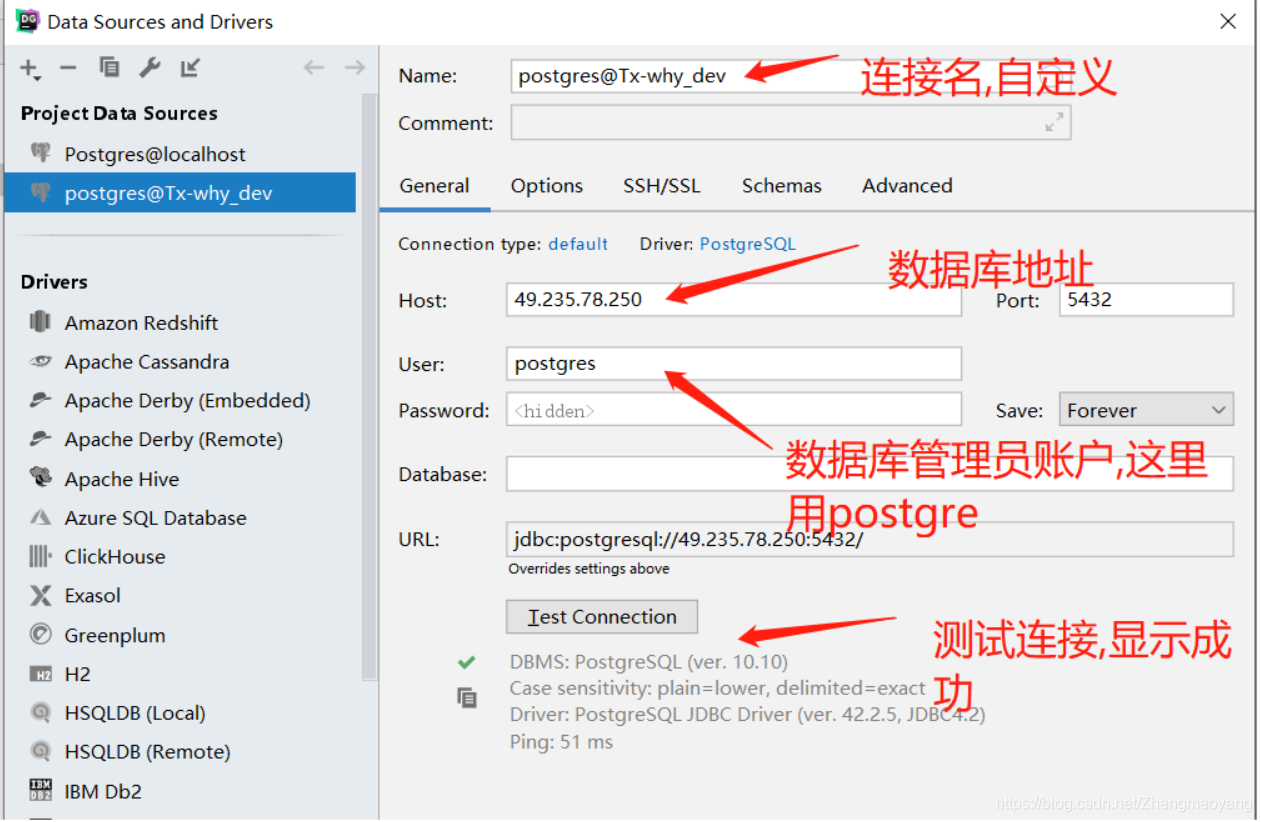
Task: Click the green checkmark connection status icon
Action: (x=466, y=662)
